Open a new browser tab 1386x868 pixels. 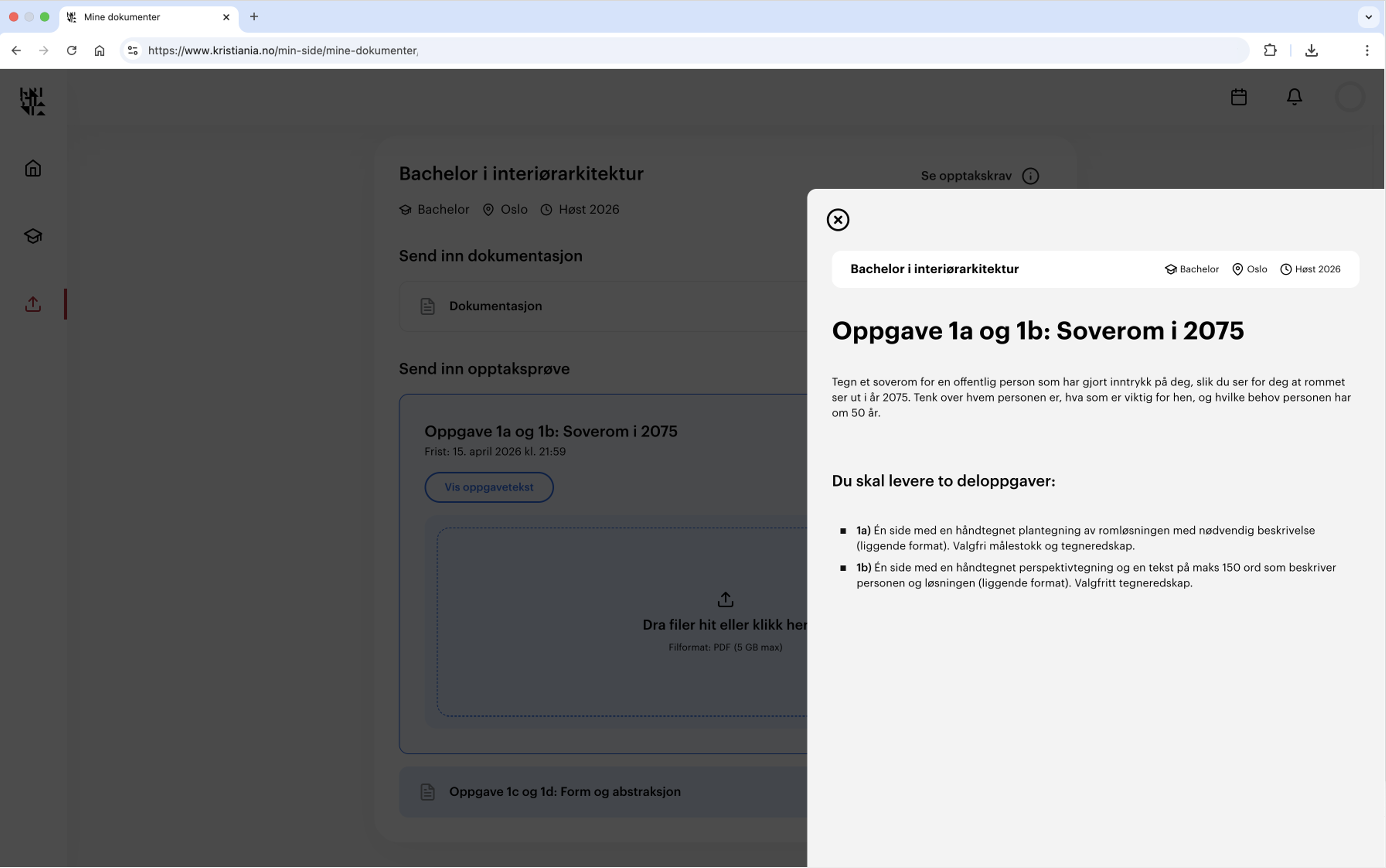254,17
